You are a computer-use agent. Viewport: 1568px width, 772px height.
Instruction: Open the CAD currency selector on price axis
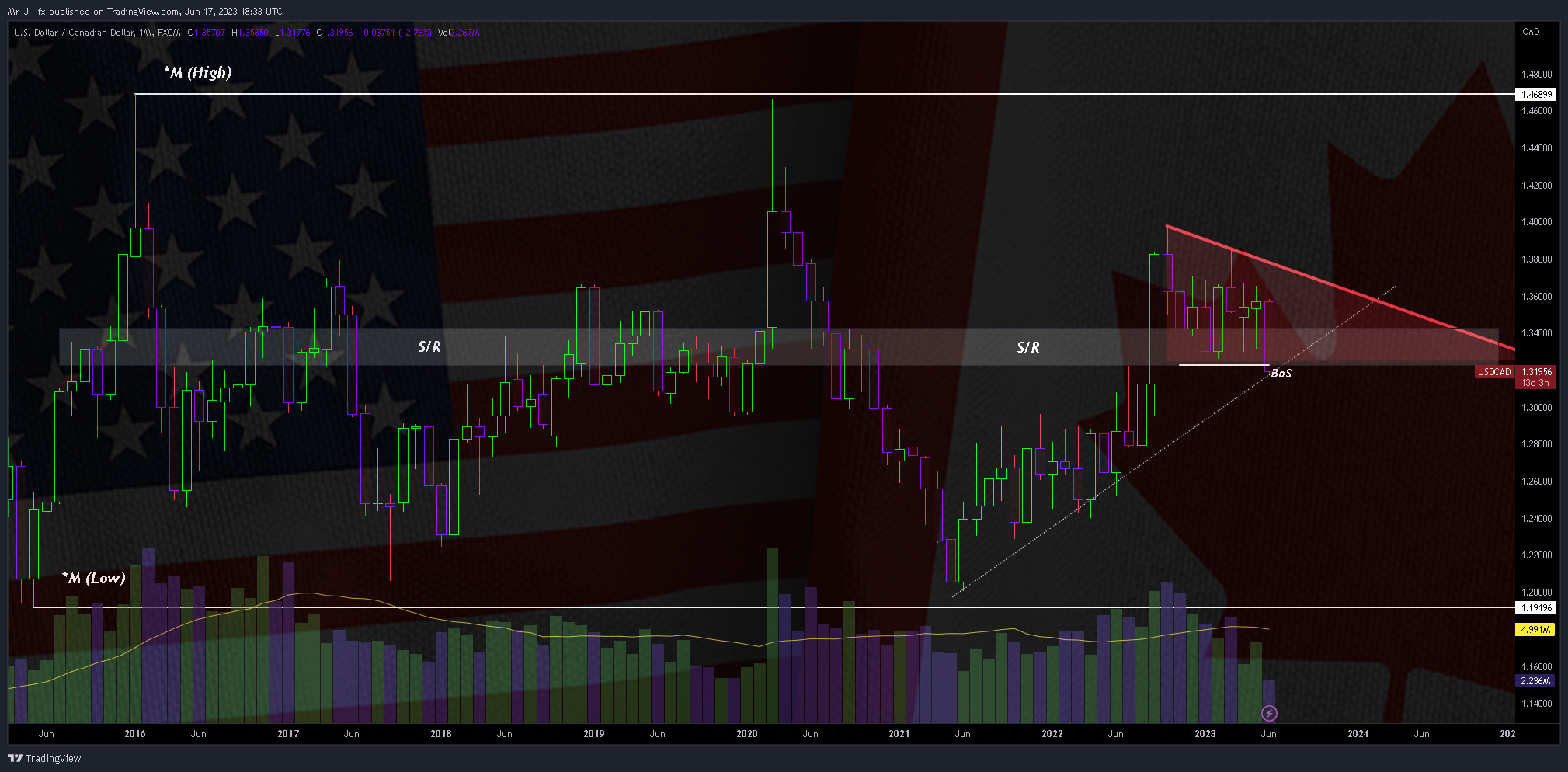(1531, 32)
